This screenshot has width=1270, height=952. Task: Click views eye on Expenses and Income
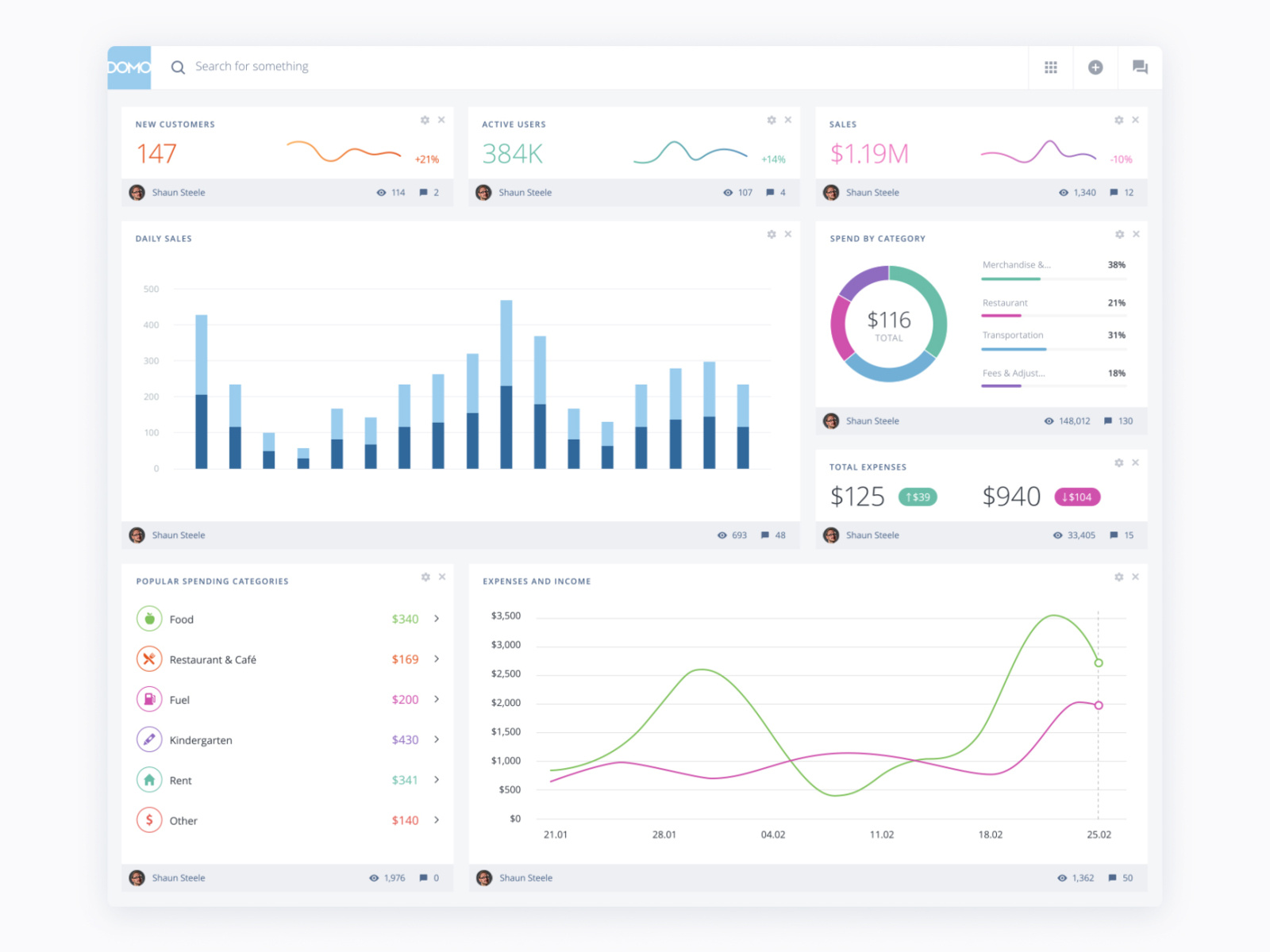[x=1062, y=878]
